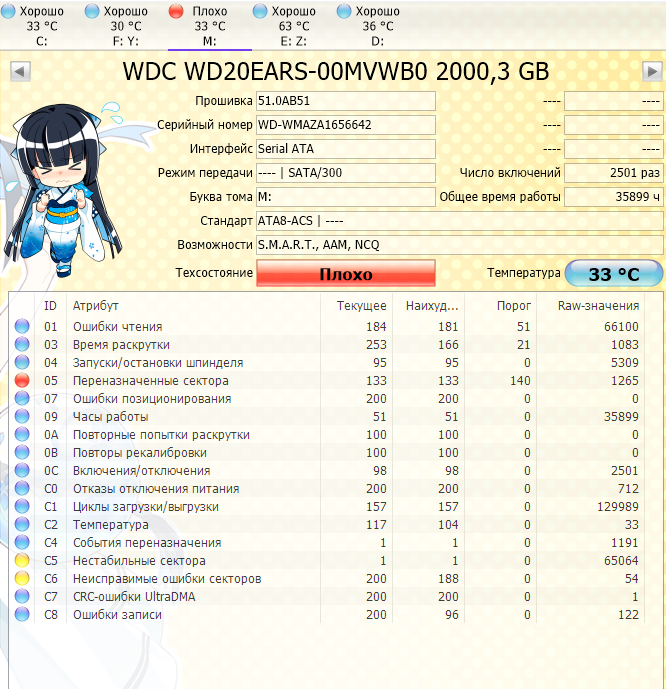This screenshot has height=689, width=666.
Task: Select the CRC-ошибки UltraDMA attribute name
Action: pyautogui.click(x=134, y=597)
